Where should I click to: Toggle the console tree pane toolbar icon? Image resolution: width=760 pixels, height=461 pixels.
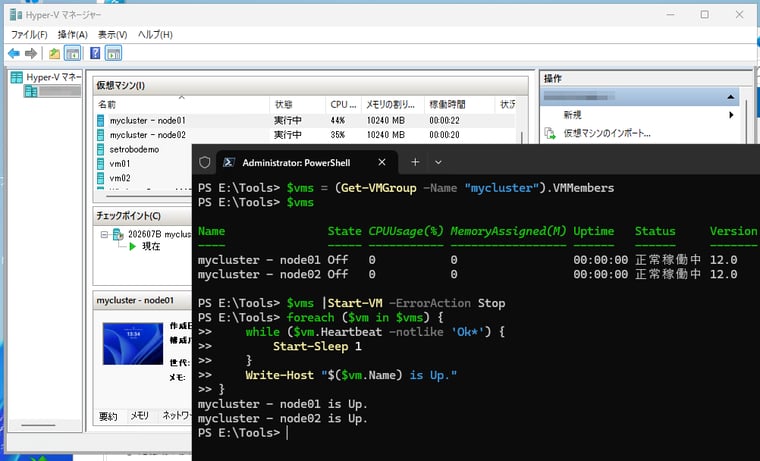(73, 53)
